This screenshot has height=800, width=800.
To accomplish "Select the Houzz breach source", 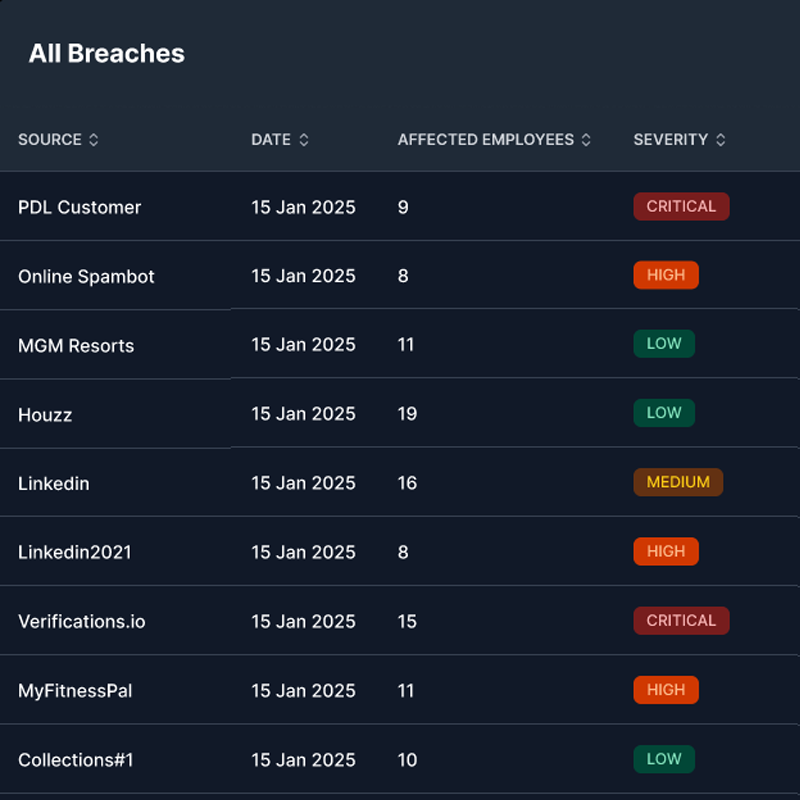I will (x=45, y=414).
